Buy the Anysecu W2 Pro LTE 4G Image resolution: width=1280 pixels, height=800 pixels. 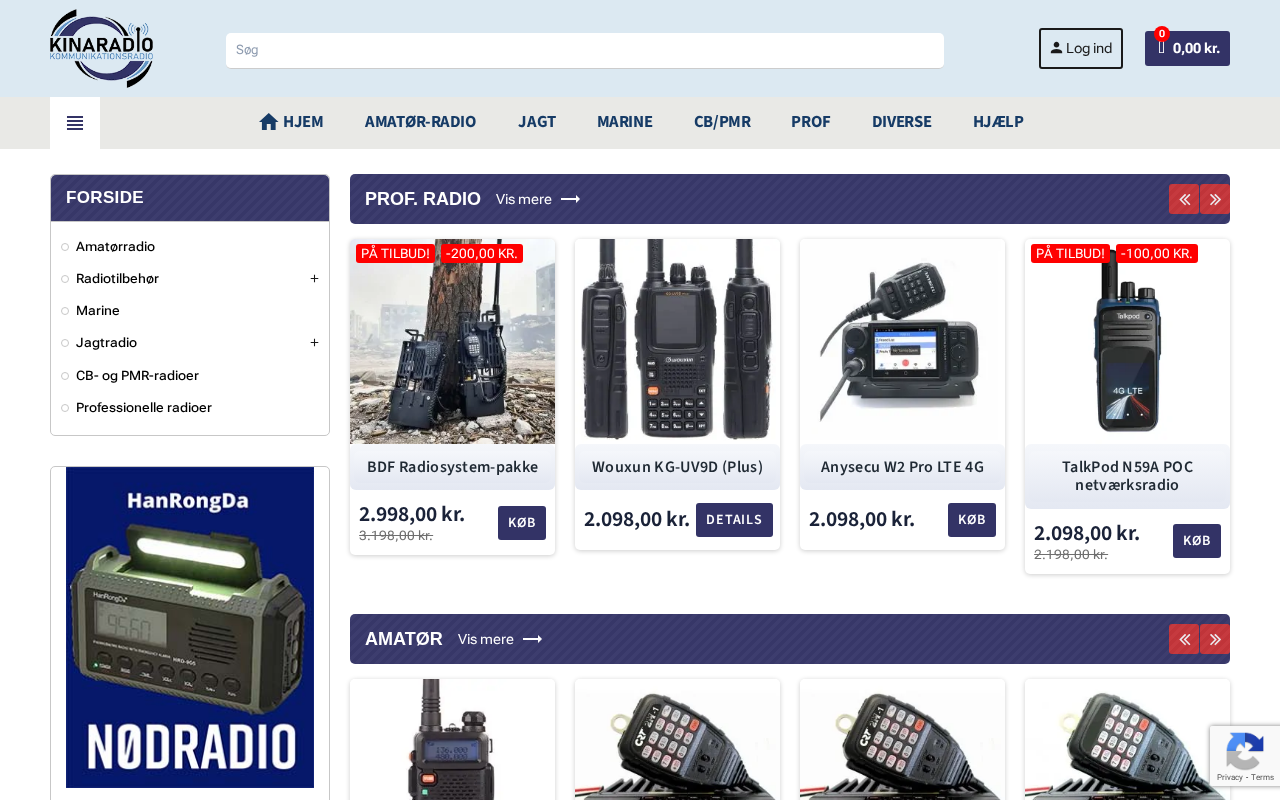point(972,520)
